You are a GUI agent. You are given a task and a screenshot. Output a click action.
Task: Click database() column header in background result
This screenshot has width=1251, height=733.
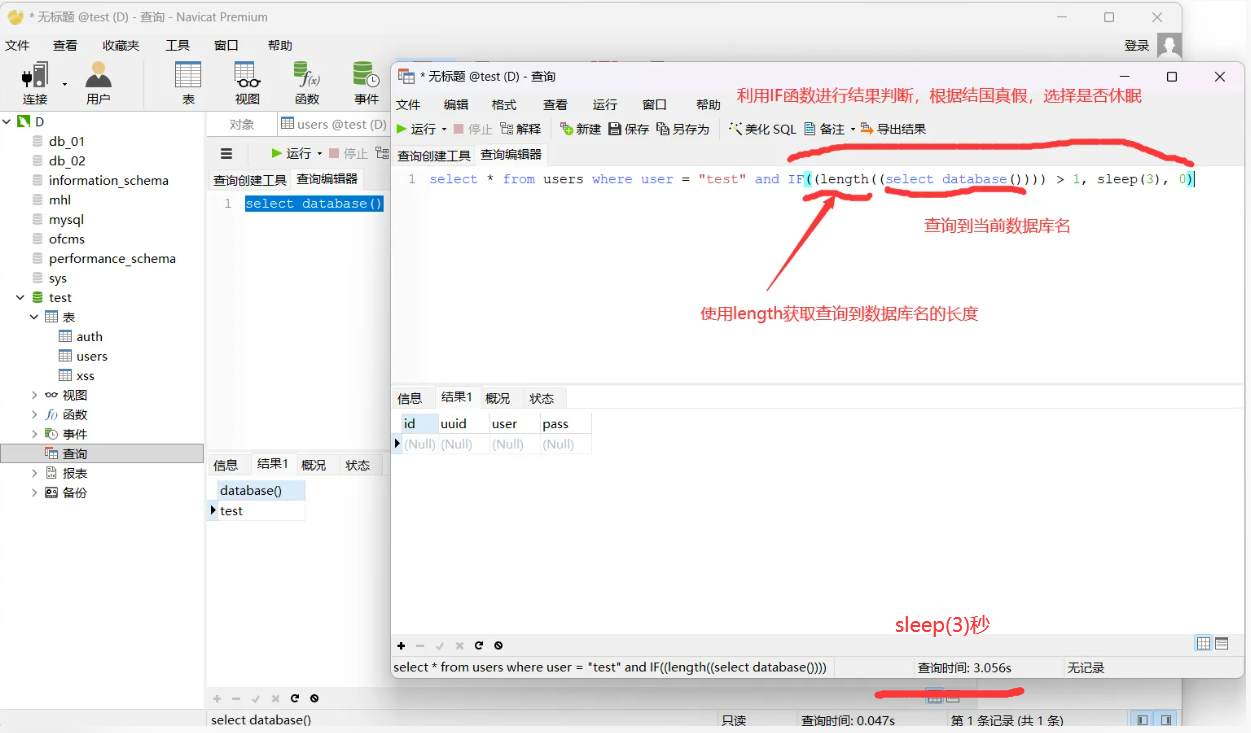click(261, 491)
